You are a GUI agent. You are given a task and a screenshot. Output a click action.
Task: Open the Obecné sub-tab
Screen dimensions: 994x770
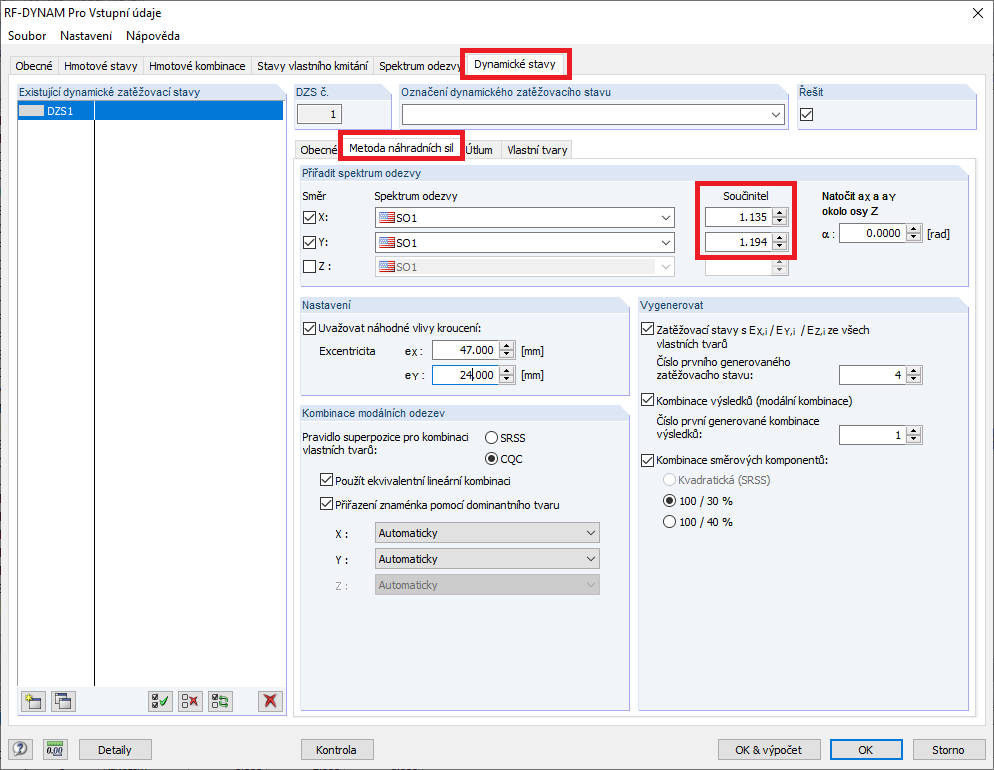pos(318,150)
